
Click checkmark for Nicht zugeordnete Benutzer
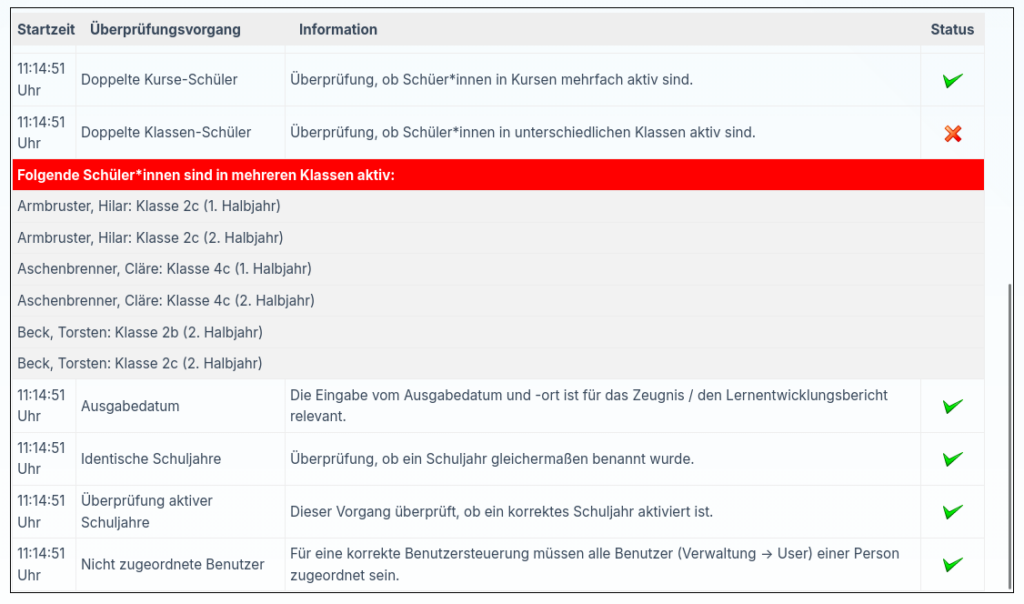[x=952, y=564]
